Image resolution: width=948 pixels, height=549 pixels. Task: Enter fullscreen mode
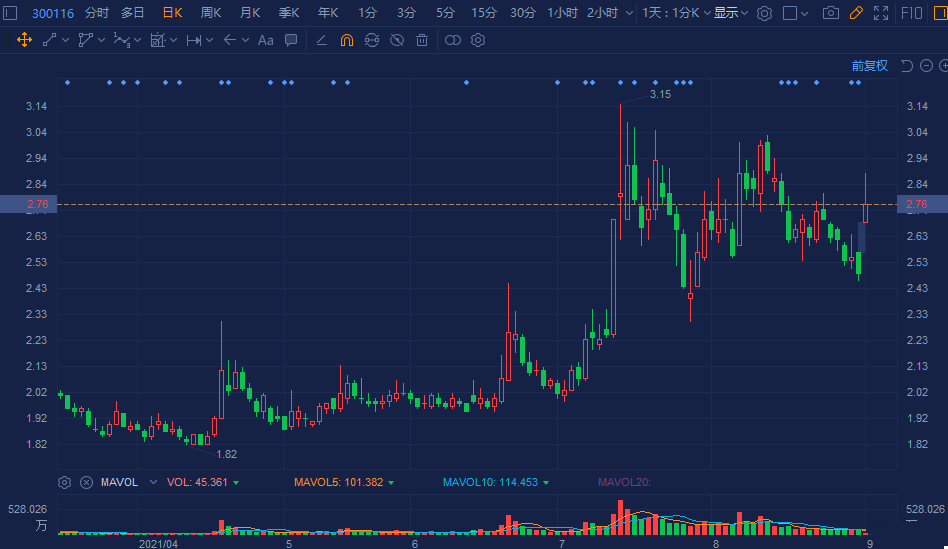coord(881,13)
